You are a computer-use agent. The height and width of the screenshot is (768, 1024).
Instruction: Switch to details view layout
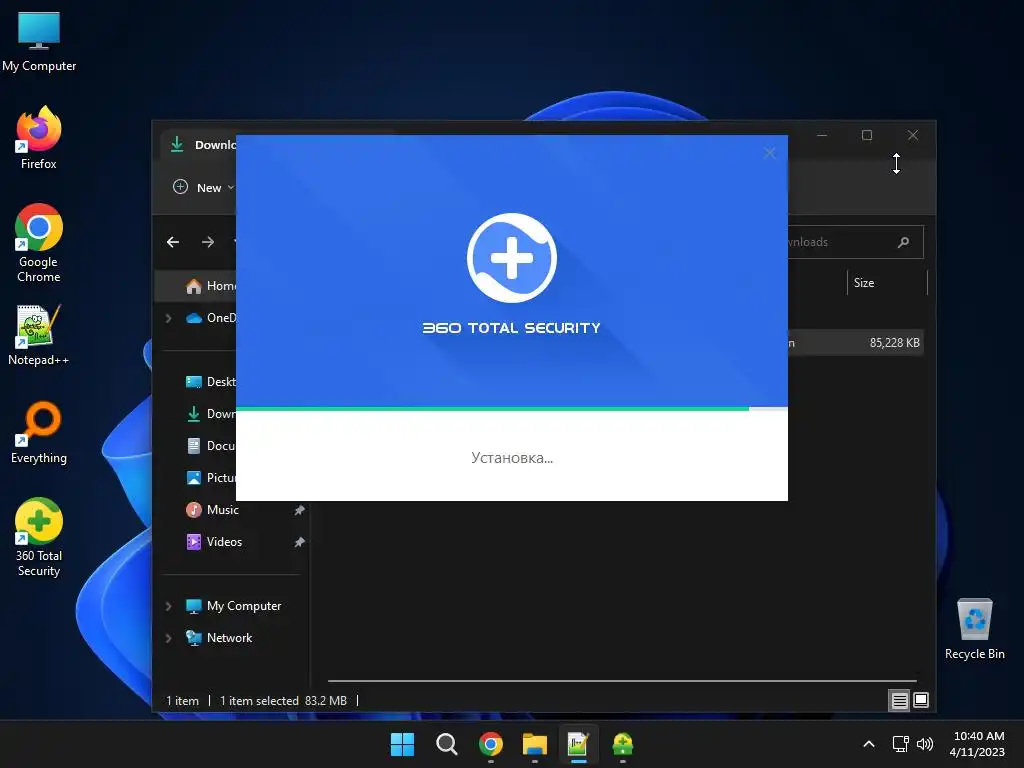pos(899,701)
